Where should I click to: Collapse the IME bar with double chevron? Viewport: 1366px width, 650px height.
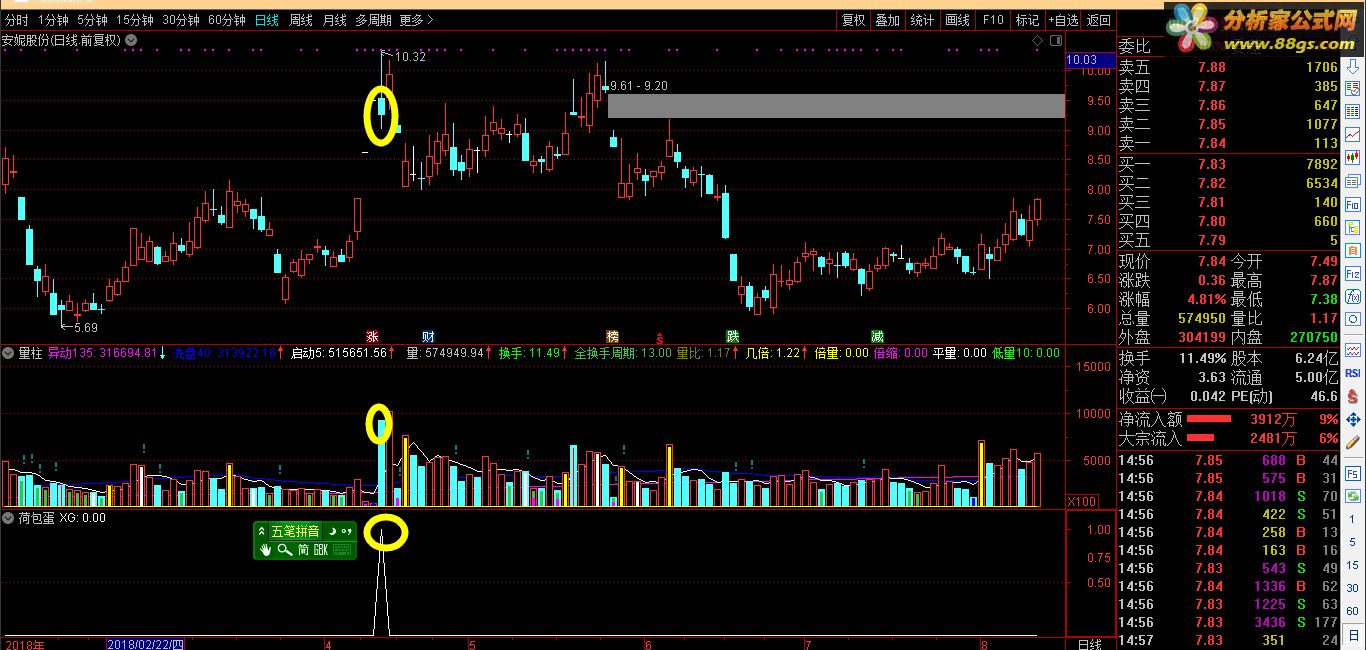[263, 531]
